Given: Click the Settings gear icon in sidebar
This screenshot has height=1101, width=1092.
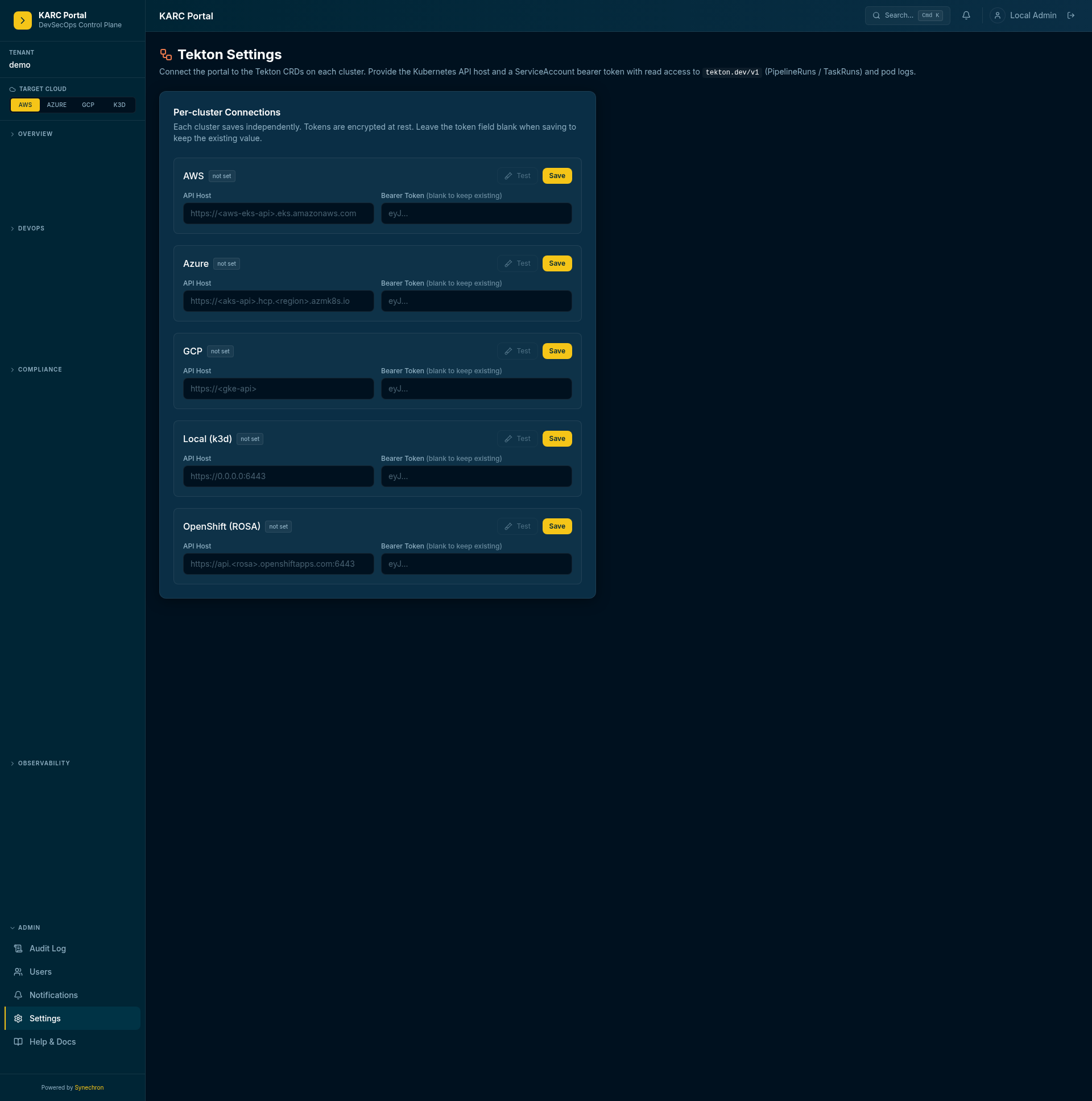Looking at the screenshot, I should point(18,1018).
